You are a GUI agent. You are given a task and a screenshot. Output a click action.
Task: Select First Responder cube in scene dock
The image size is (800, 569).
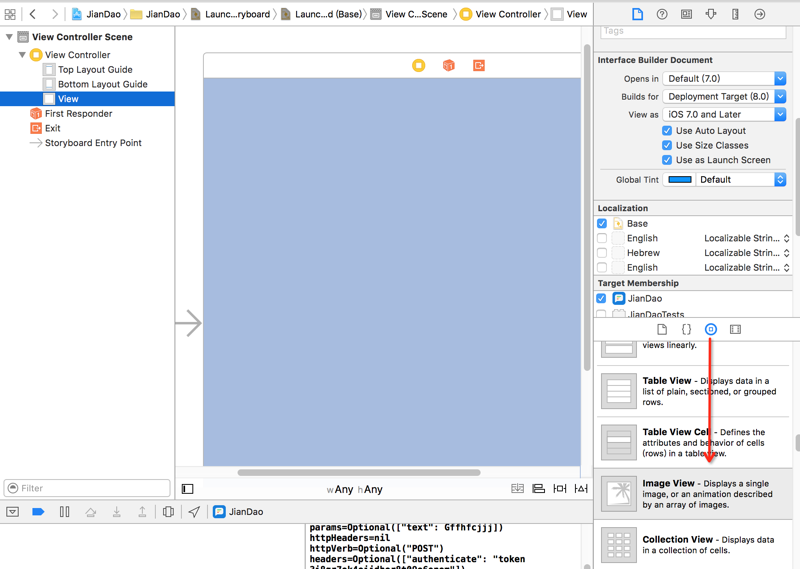pos(448,65)
